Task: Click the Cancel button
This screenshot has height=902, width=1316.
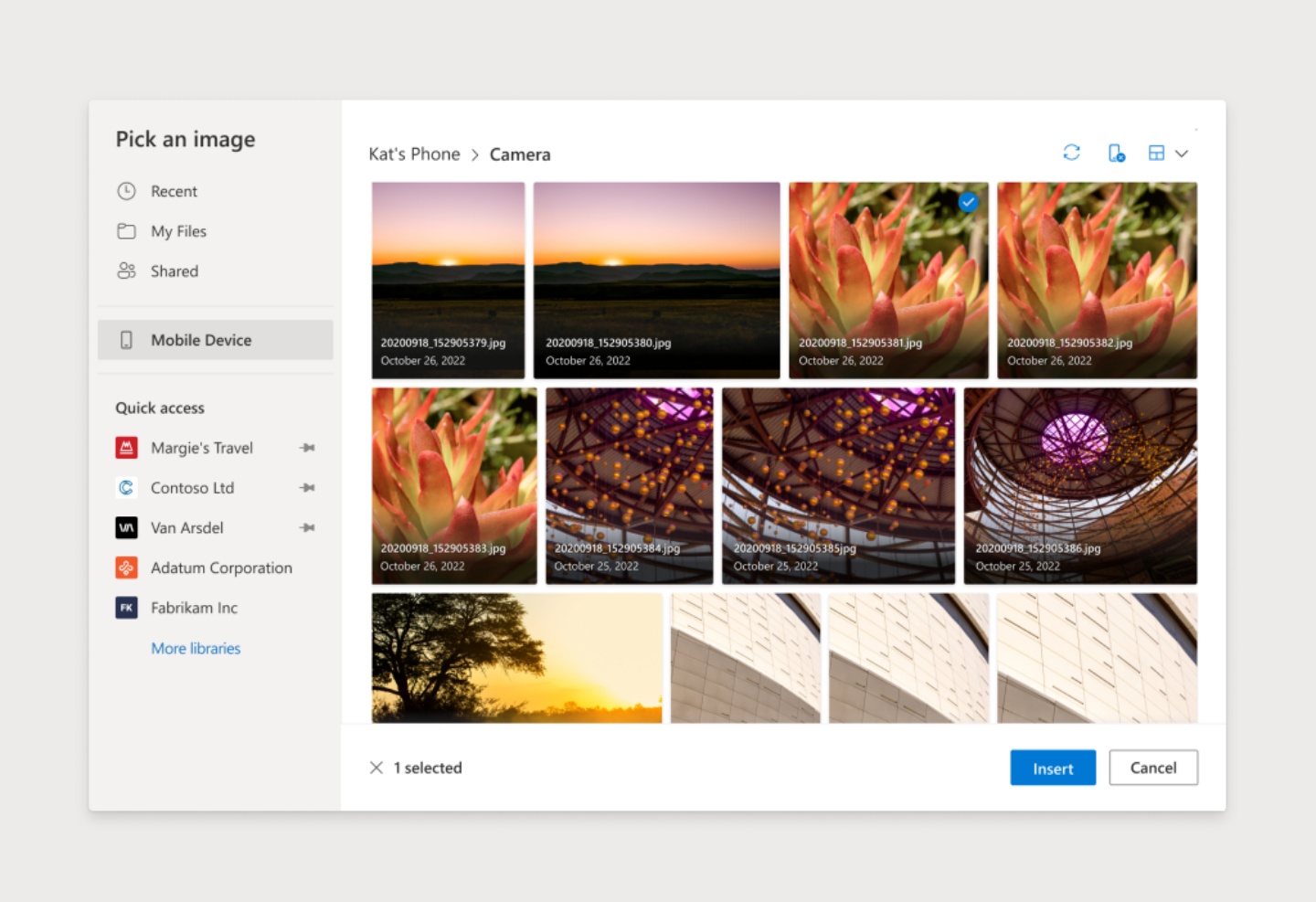Action: (1152, 768)
